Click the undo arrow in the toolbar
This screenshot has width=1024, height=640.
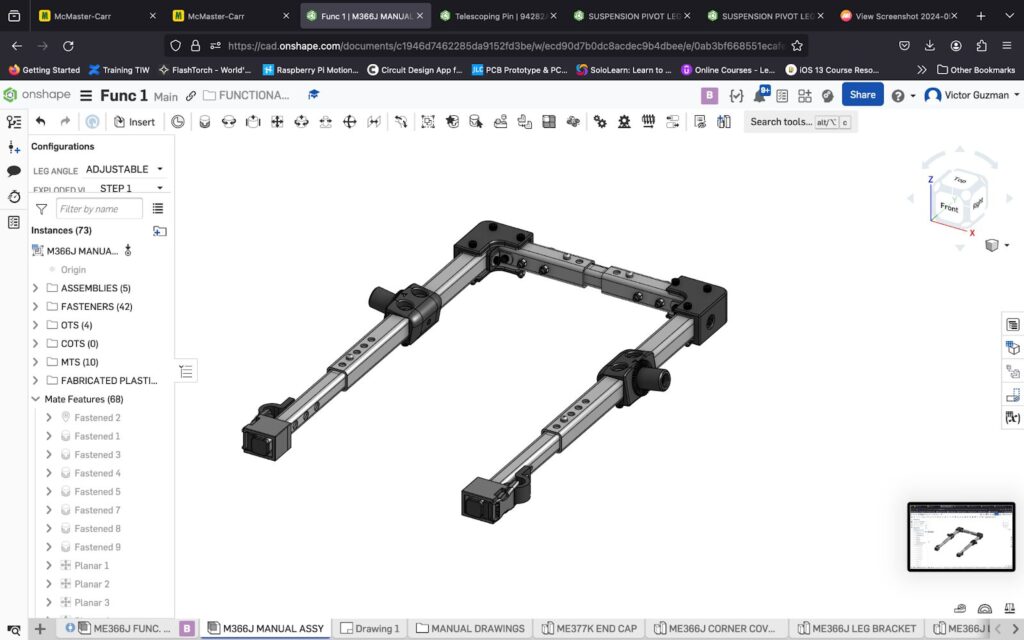(41, 122)
